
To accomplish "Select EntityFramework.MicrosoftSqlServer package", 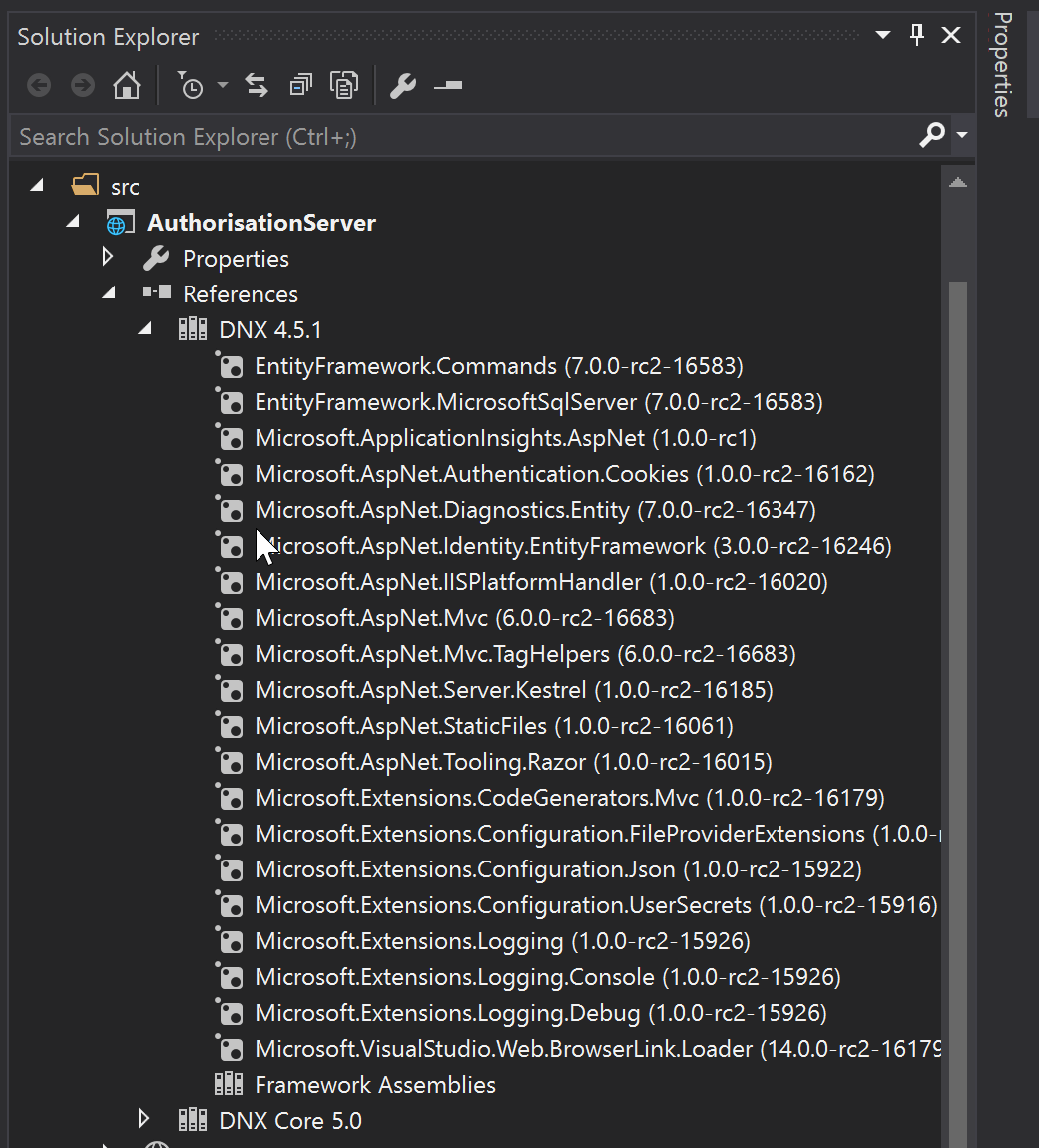I will [539, 402].
